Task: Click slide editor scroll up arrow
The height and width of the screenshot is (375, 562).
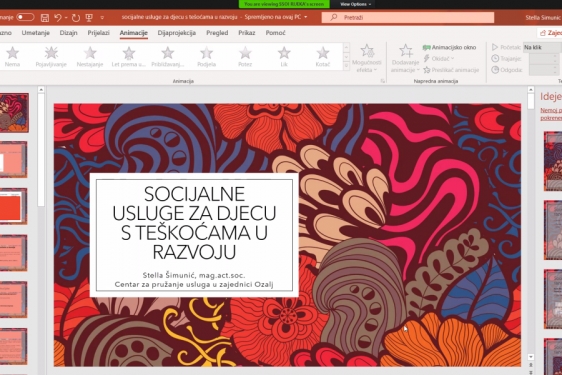Action: click(x=531, y=90)
